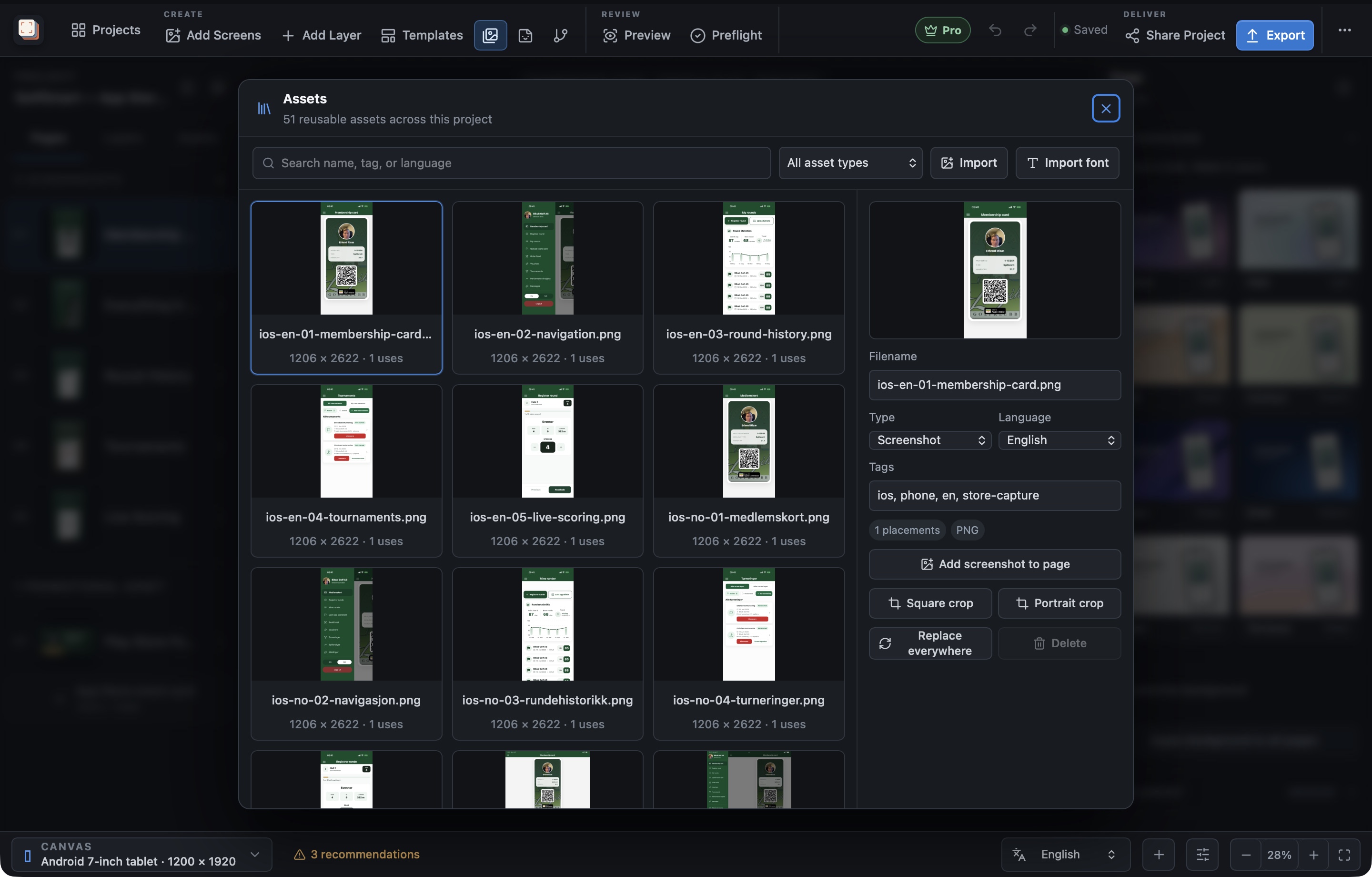This screenshot has width=1372, height=877.
Task: Click the Import button
Action: tap(968, 163)
